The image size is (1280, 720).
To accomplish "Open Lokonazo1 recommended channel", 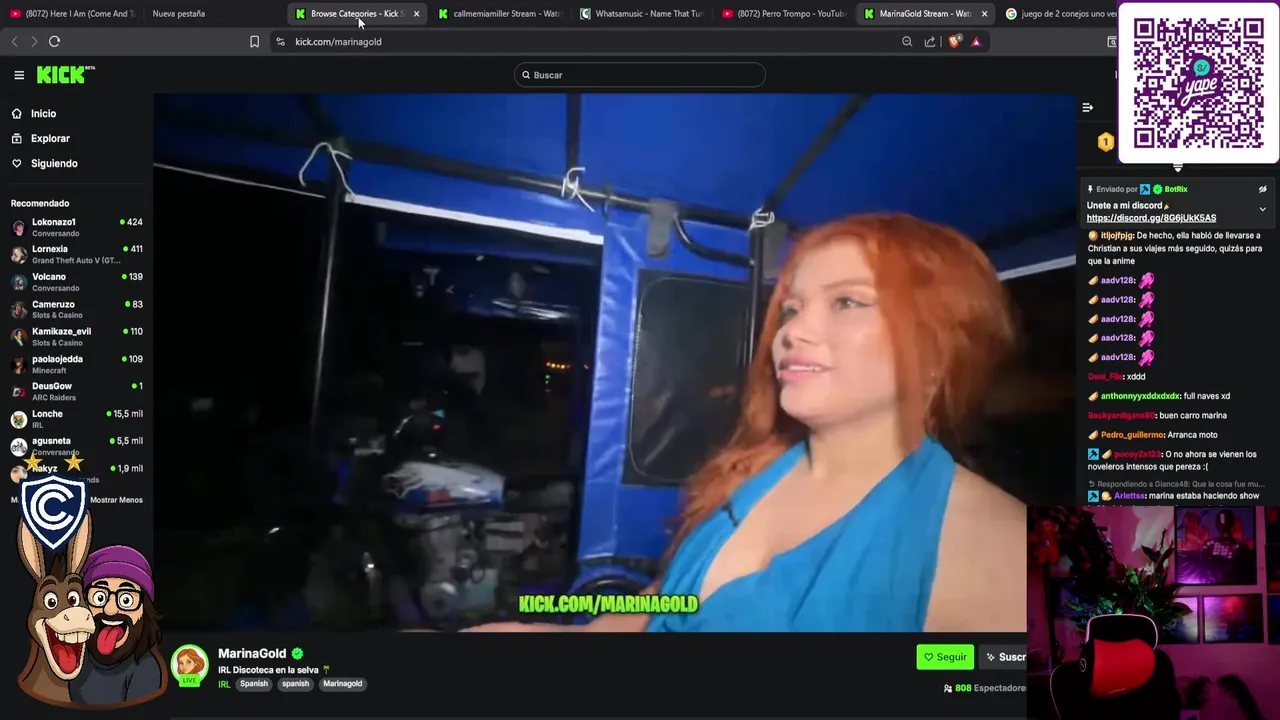I will [76, 227].
